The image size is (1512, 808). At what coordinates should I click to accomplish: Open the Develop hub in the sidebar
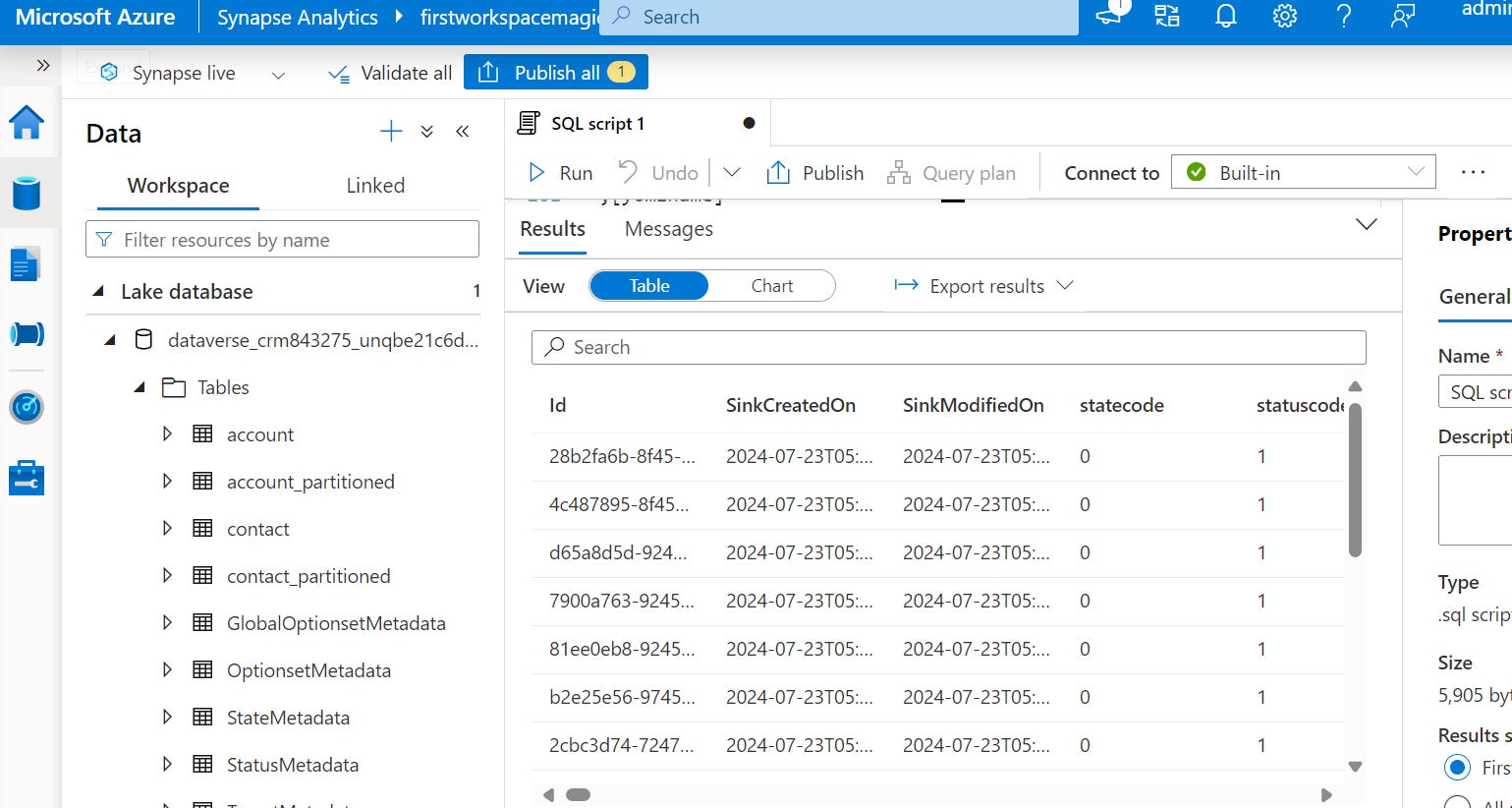27,263
